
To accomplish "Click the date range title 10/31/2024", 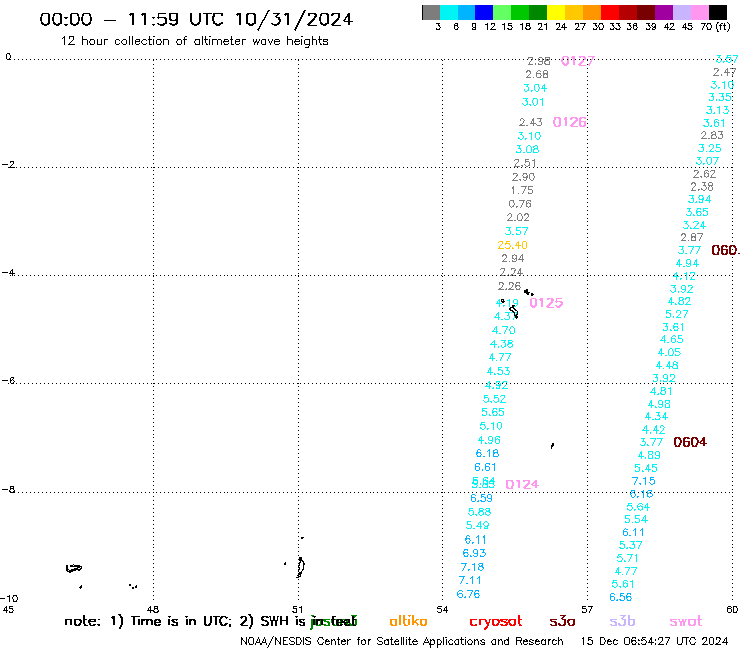I will tap(196, 19).
